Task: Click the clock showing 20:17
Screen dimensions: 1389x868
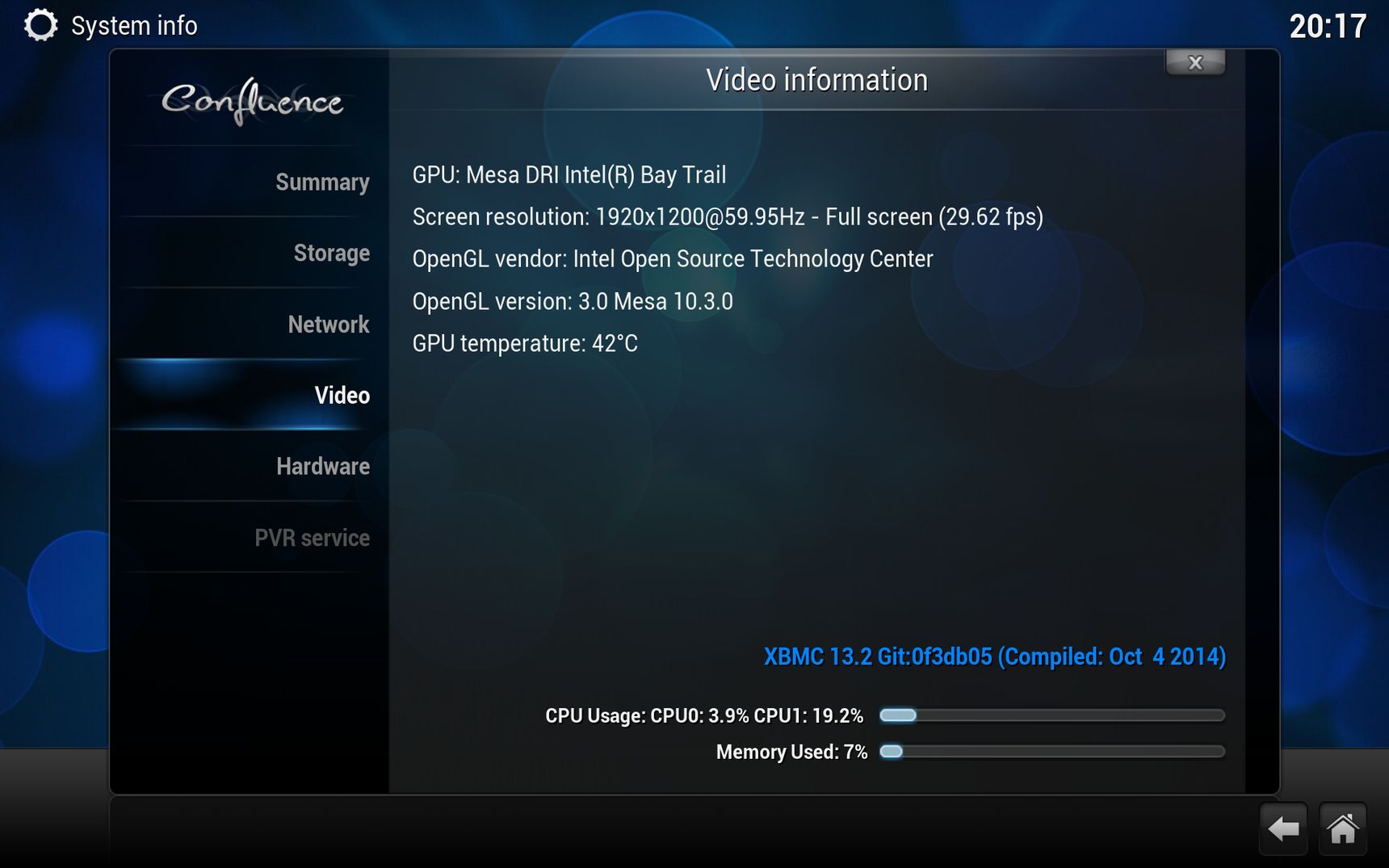Action: [1328, 27]
